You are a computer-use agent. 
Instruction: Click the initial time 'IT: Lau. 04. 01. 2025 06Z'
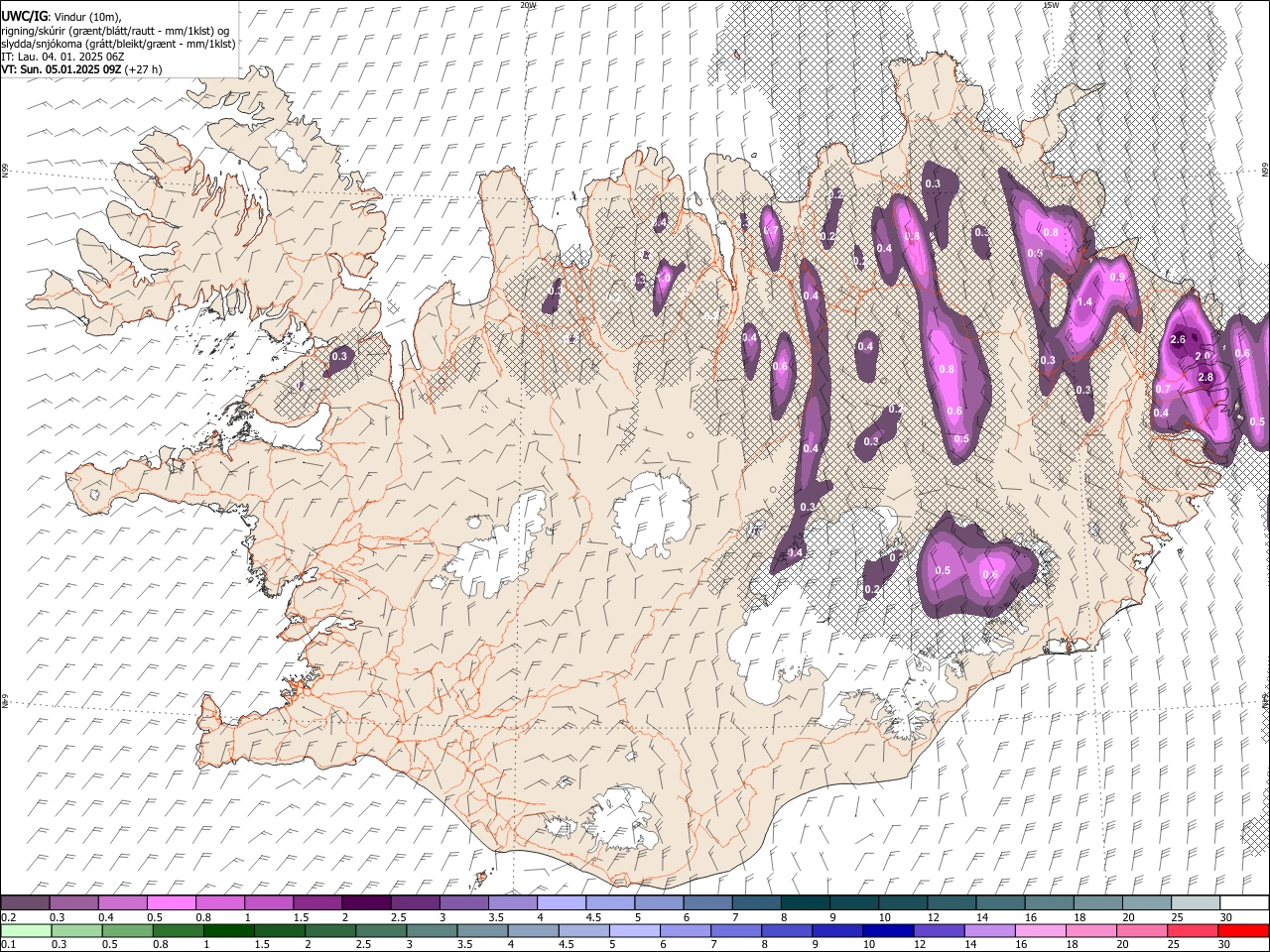63,57
